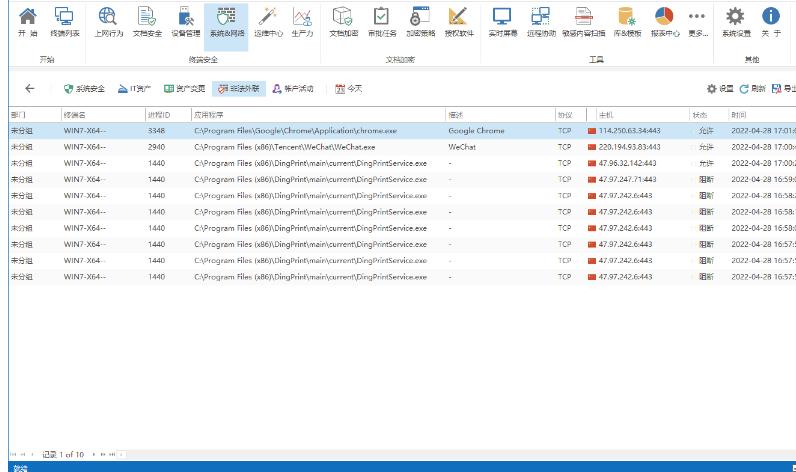Image resolution: width=796 pixels, height=472 pixels.
Task: Switch to the 系统安全 tab
Action: pos(84,88)
